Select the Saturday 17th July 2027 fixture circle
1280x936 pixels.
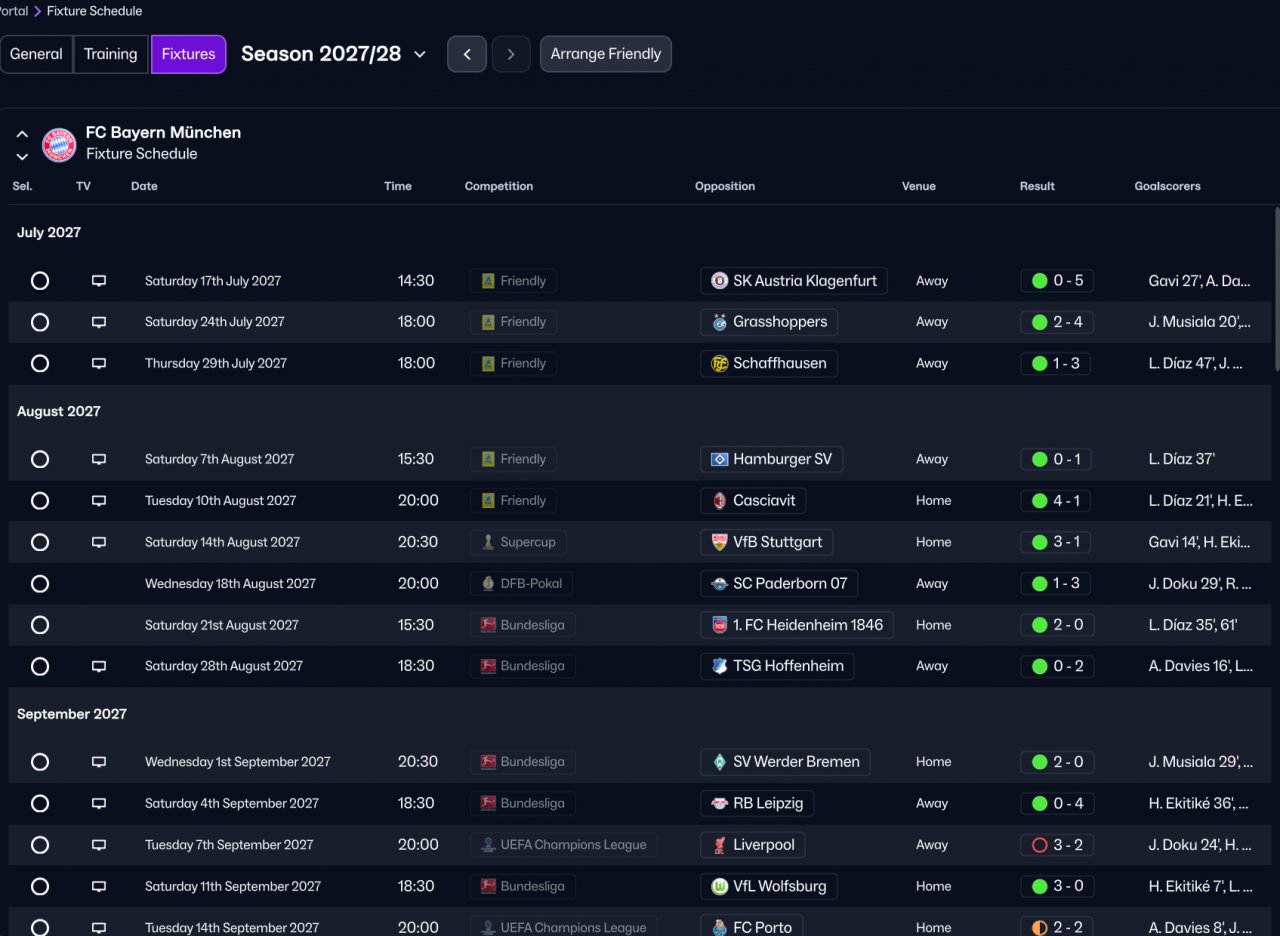(x=40, y=281)
